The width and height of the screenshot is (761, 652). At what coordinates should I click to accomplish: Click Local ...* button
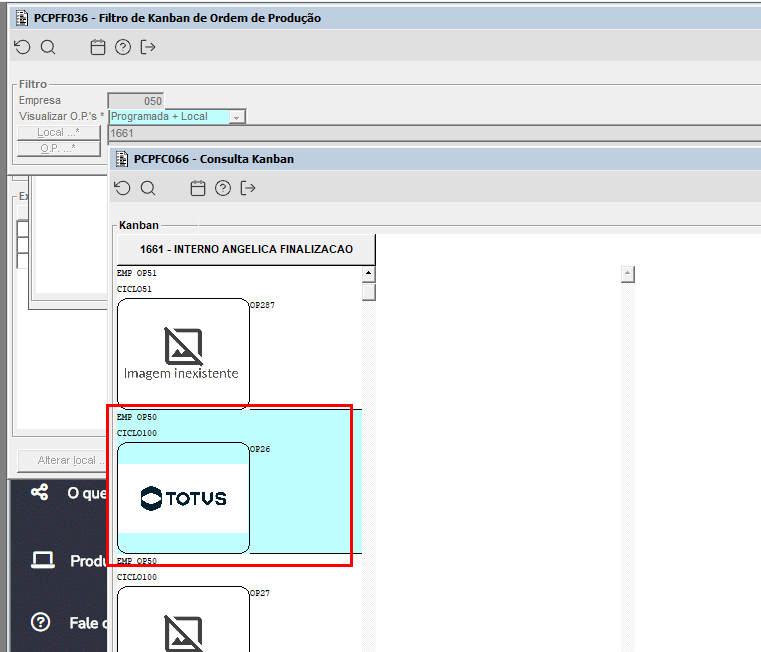click(59, 133)
